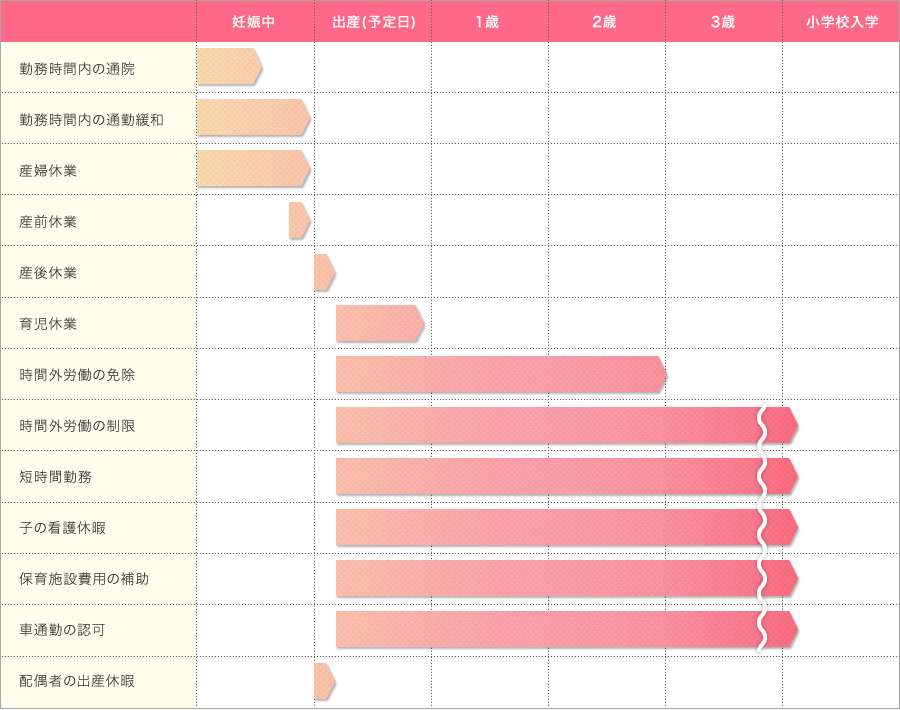Click the 産婦休業 timeline bar

pos(254,169)
